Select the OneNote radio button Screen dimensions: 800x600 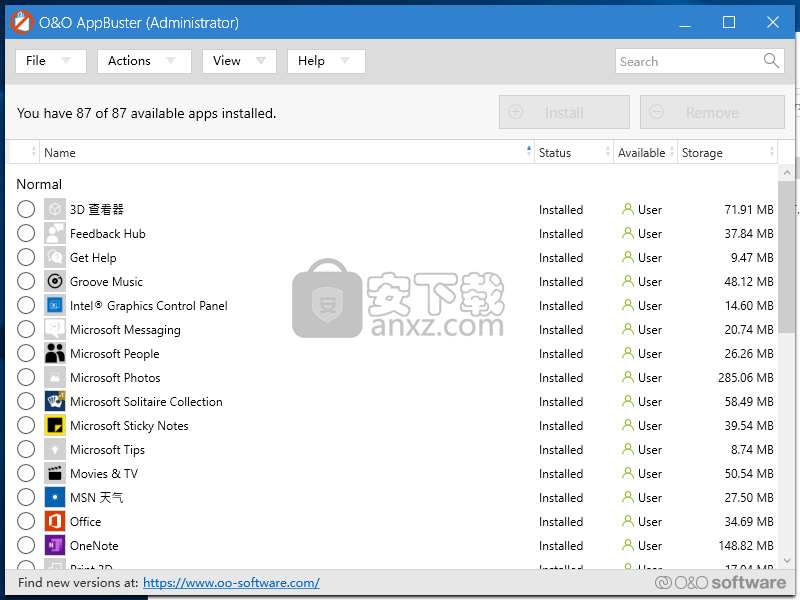pos(26,545)
